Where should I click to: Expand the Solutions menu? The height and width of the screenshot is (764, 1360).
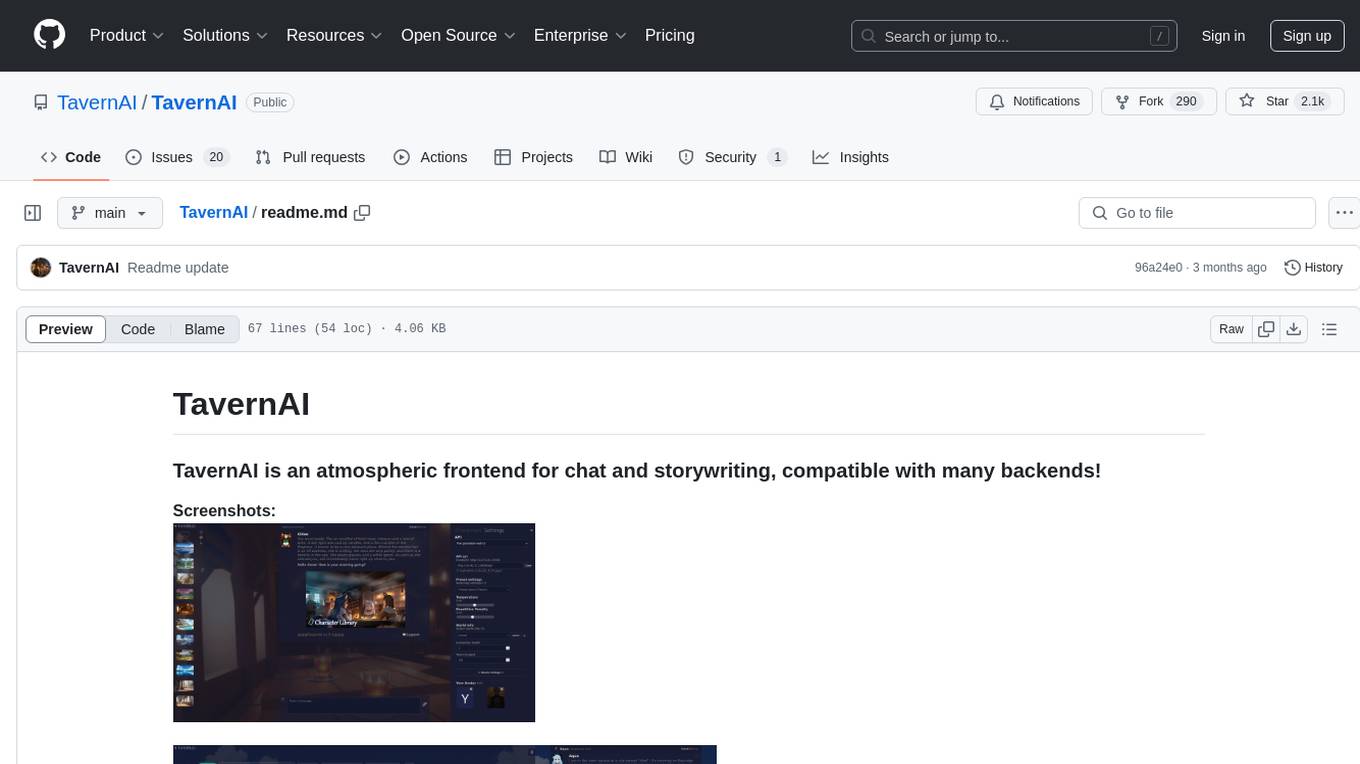coord(225,35)
